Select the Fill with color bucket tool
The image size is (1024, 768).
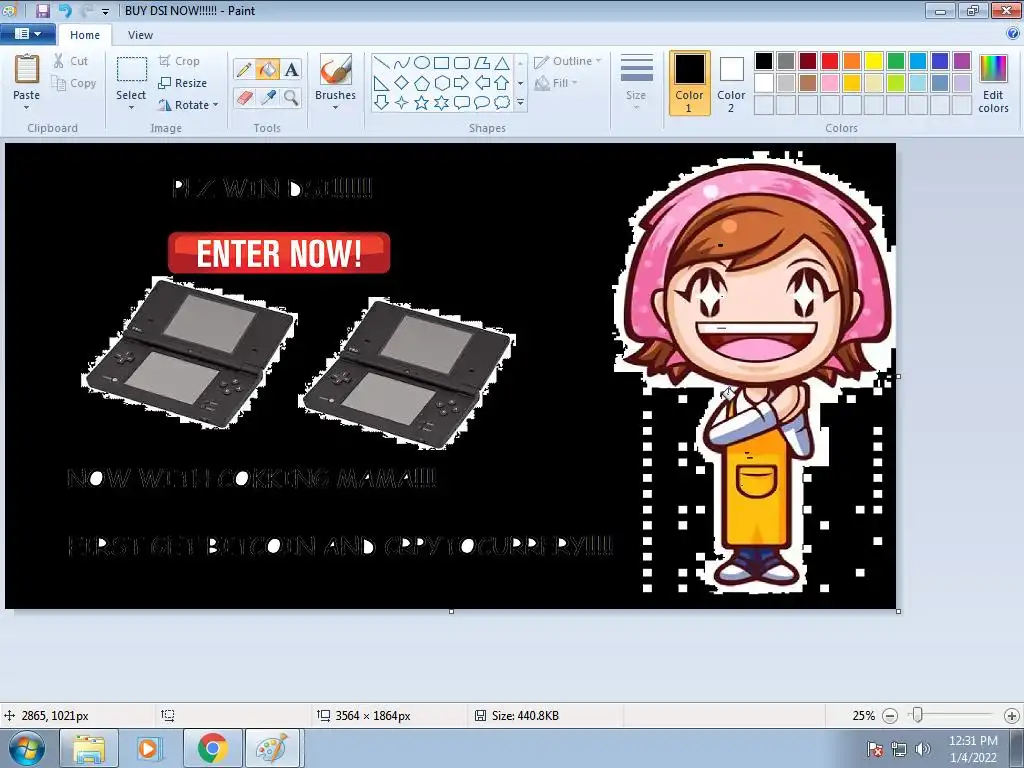(268, 69)
